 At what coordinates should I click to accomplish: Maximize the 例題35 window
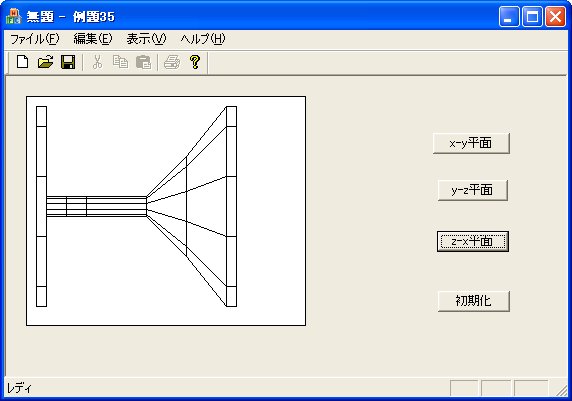532,17
